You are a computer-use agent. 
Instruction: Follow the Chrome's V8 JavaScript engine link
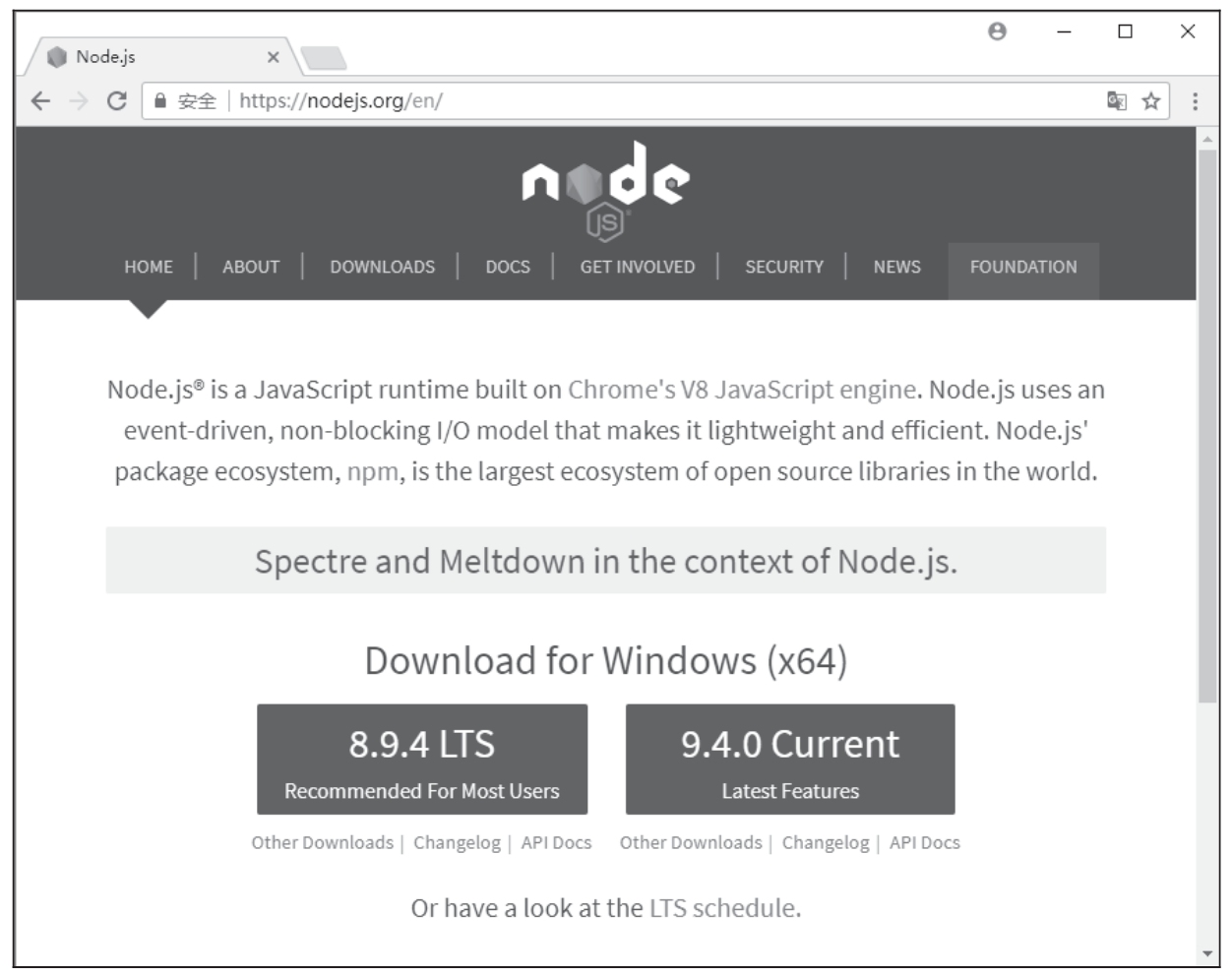click(742, 390)
